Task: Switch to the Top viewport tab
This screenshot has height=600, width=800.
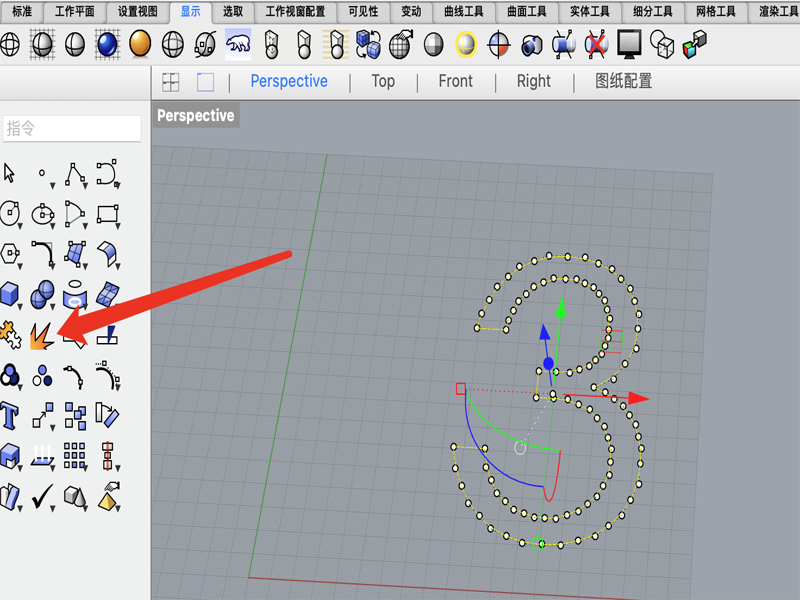Action: [x=383, y=81]
